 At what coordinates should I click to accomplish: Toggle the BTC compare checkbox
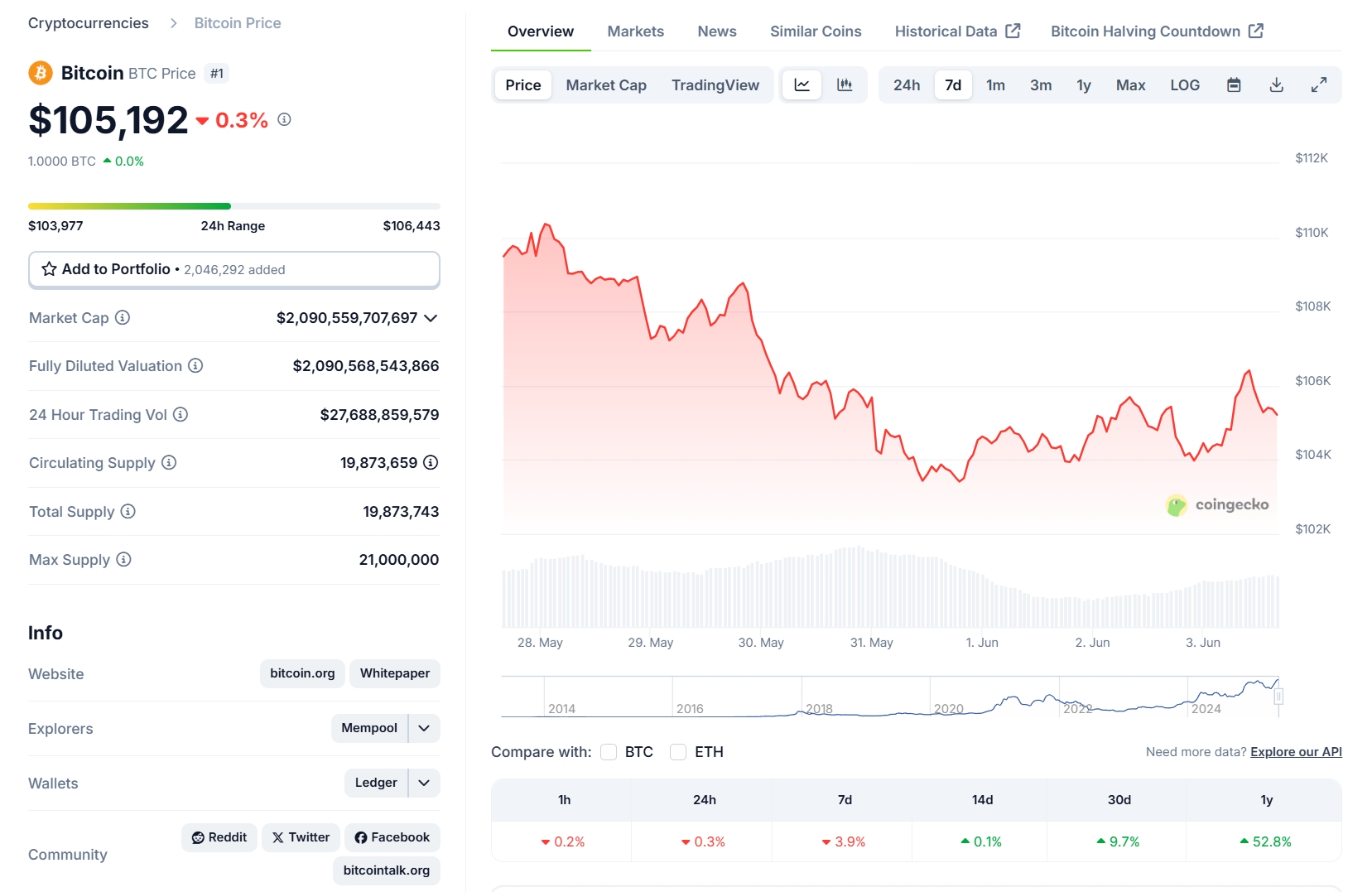(609, 752)
